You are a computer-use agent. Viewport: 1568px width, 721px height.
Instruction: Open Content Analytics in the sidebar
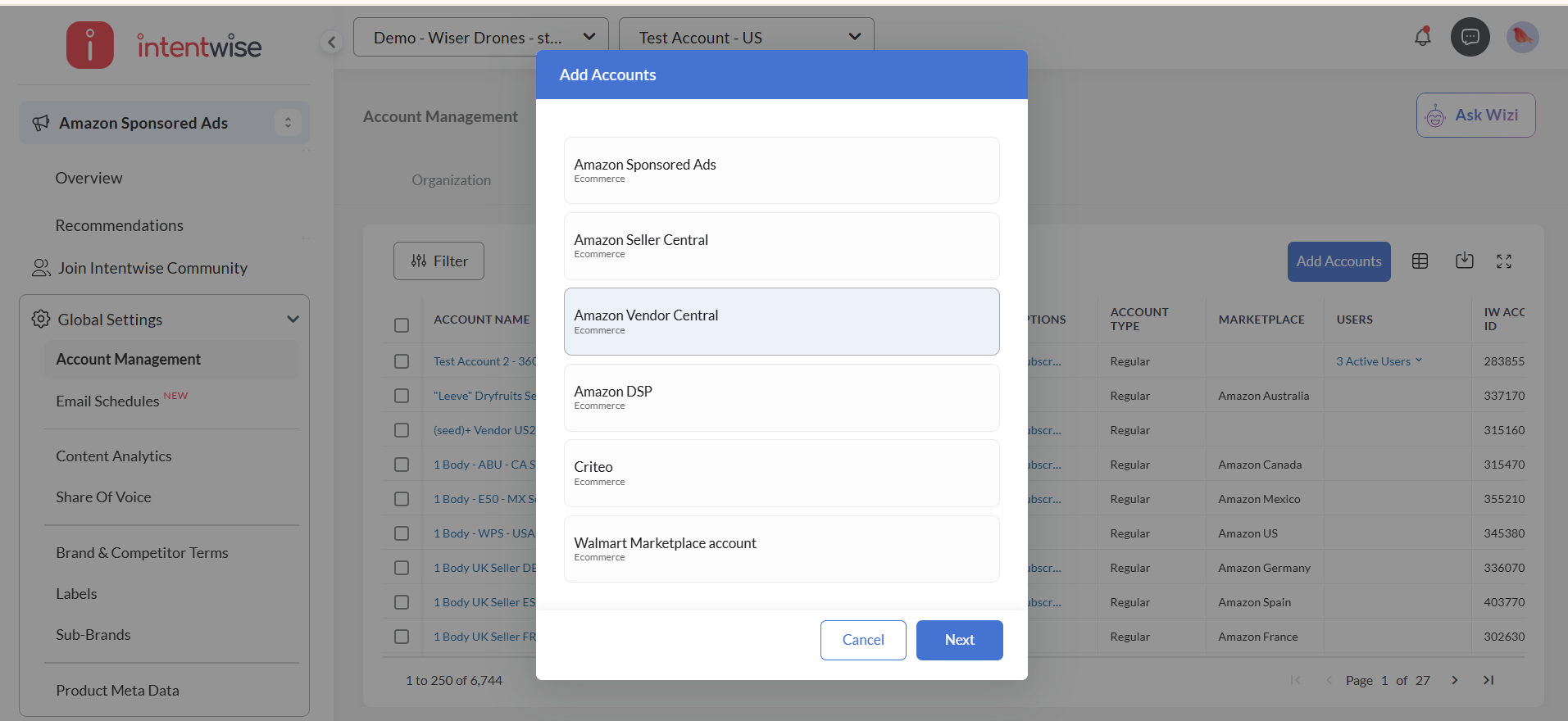point(114,456)
